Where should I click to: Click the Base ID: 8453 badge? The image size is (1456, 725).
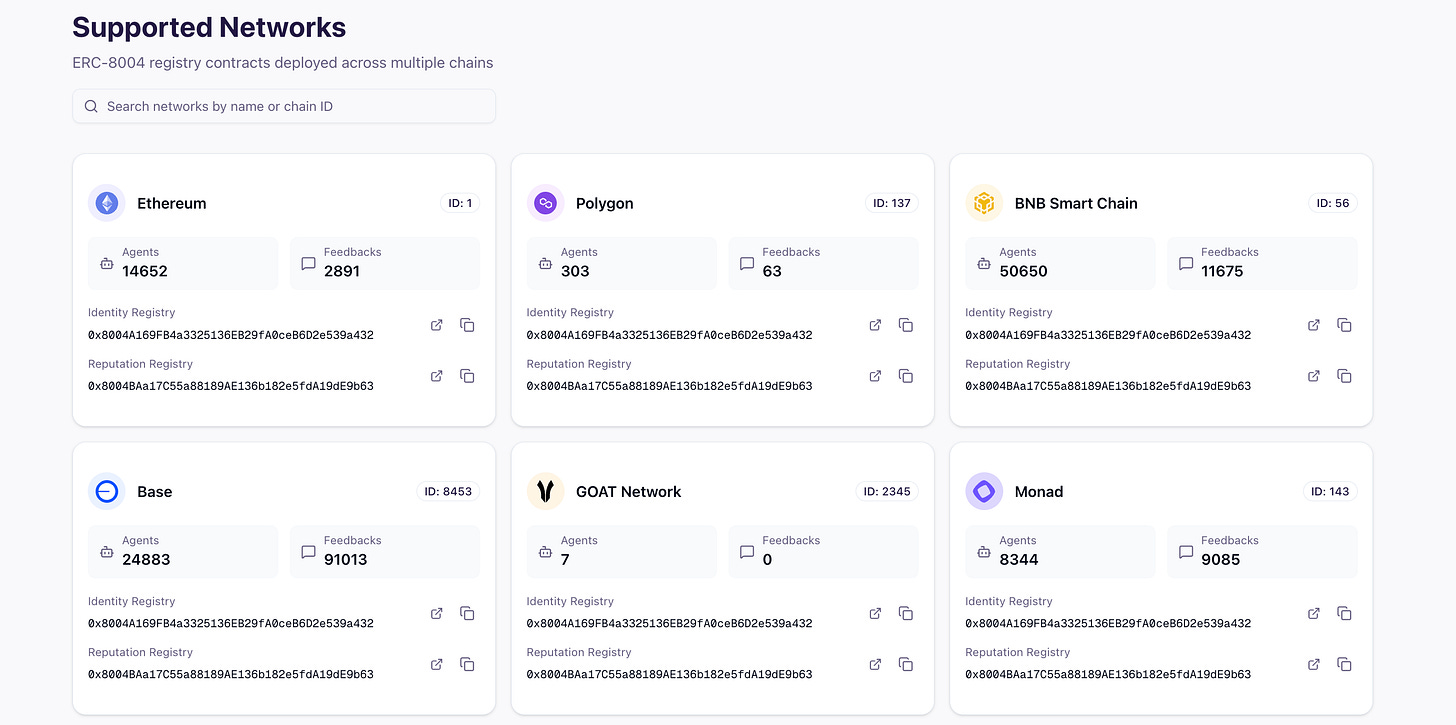tap(448, 491)
